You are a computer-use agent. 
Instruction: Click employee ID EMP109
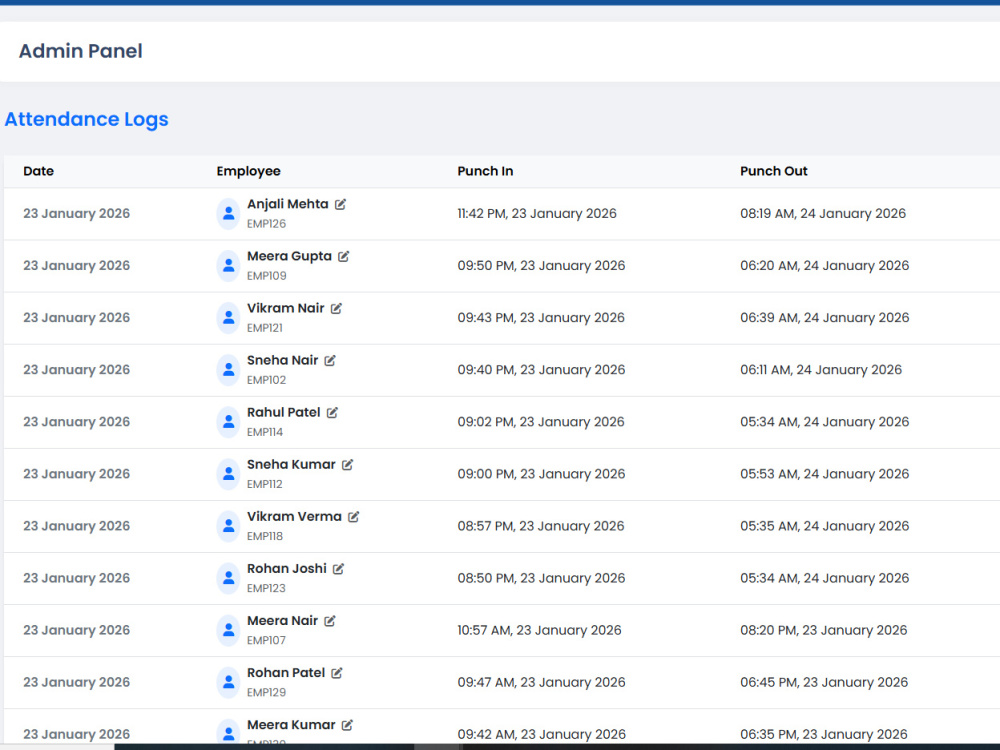pyautogui.click(x=267, y=276)
